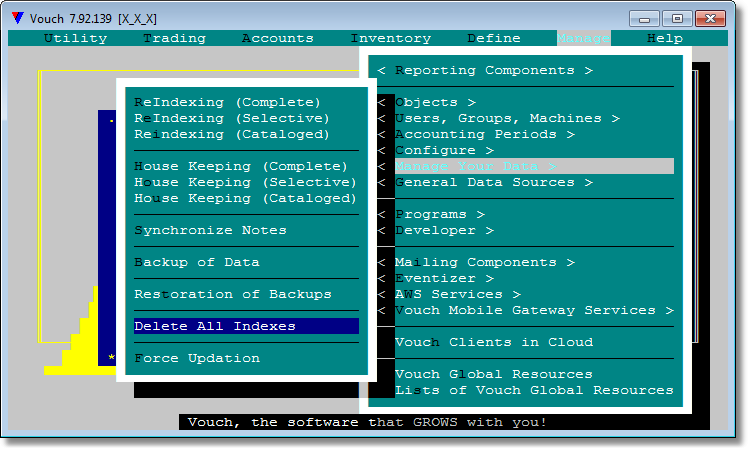Expand Users, Groups, Machines submenu
This screenshot has width=748, height=450.
pos(499,118)
